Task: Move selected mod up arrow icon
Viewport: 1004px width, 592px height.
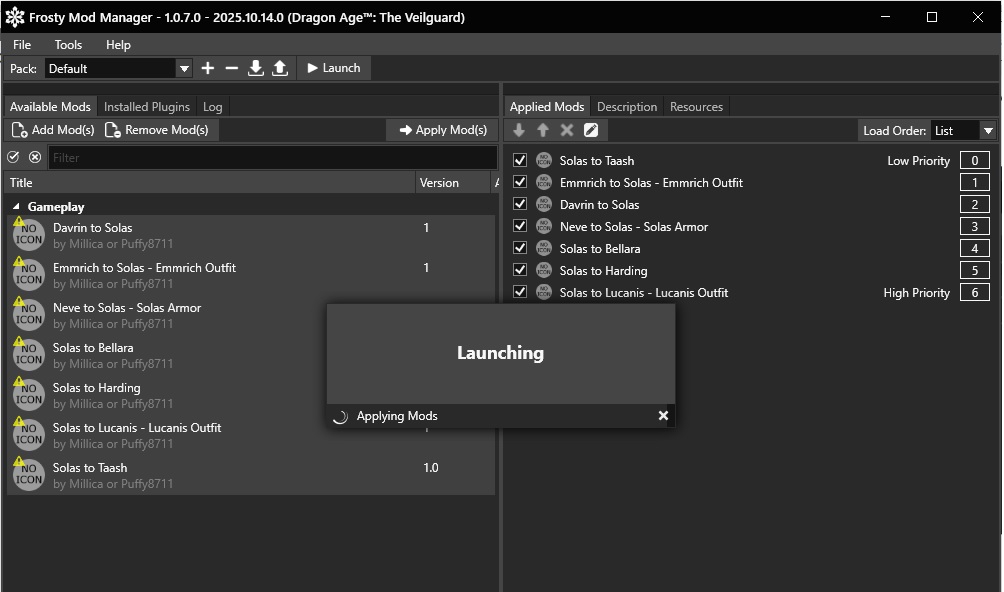Action: tap(543, 130)
